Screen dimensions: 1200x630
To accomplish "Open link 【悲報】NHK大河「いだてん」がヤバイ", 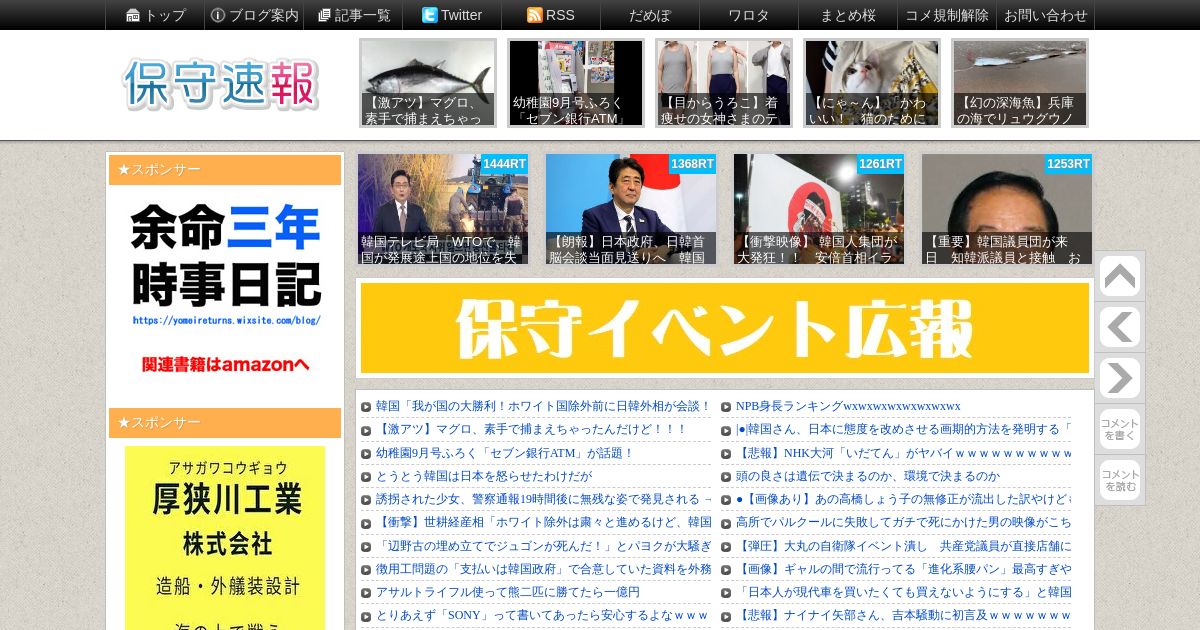I will [903, 453].
